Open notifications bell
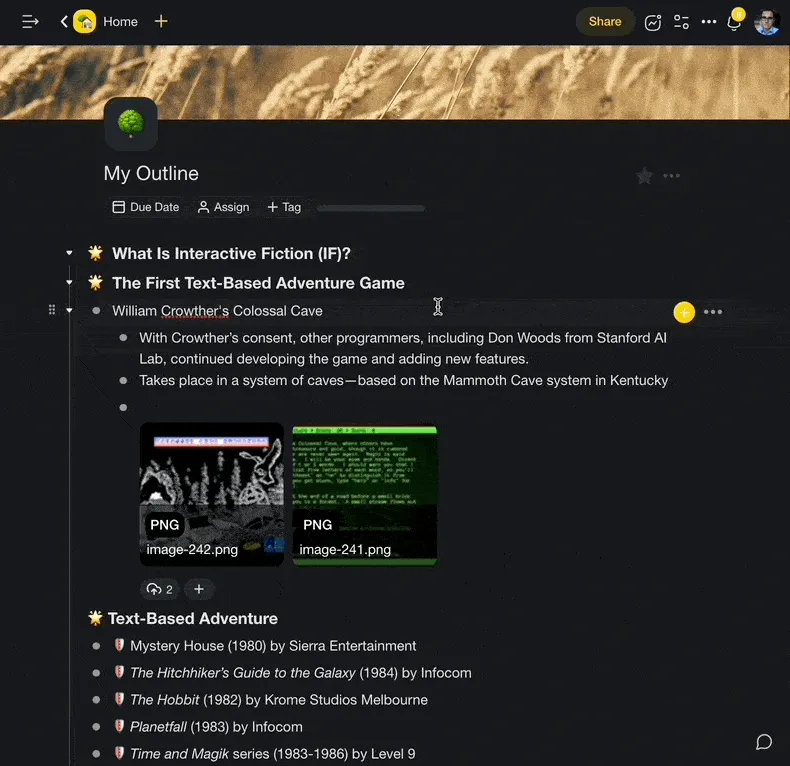Viewport: 790px width, 766px height. click(x=734, y=22)
